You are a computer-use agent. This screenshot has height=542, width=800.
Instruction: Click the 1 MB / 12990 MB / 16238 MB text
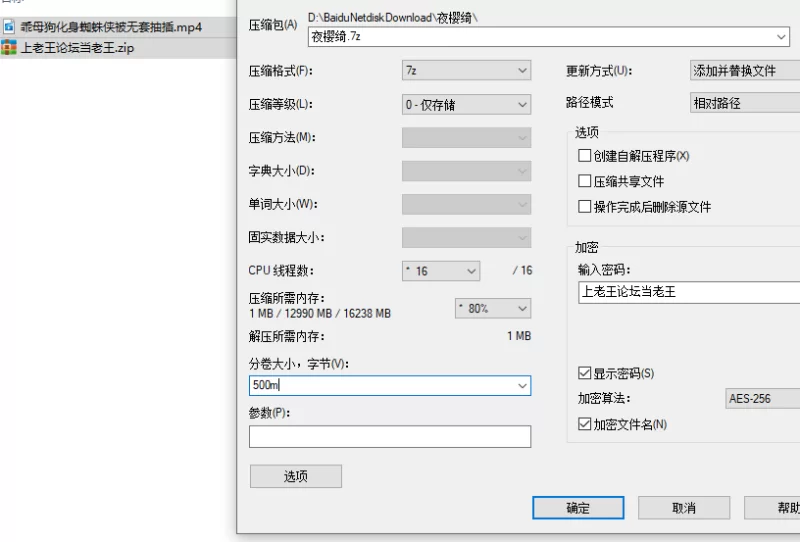[x=320, y=313]
